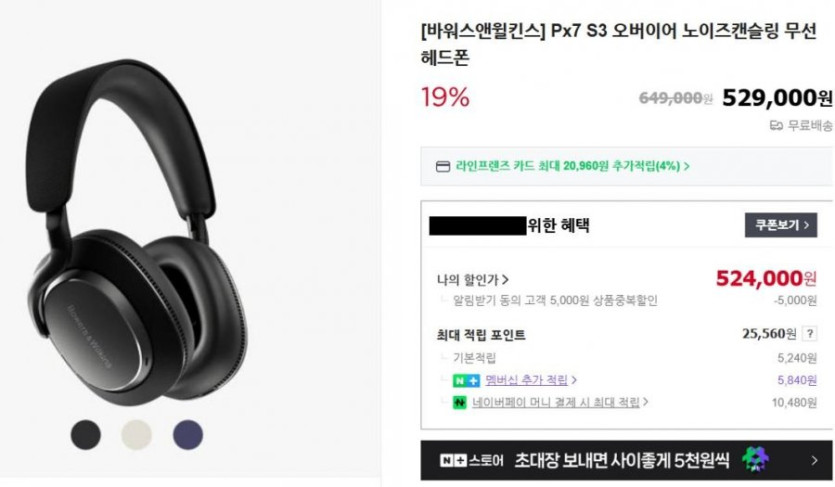The height and width of the screenshot is (487, 835).
Task: Click the green Naver Pay icon
Action: (459, 403)
